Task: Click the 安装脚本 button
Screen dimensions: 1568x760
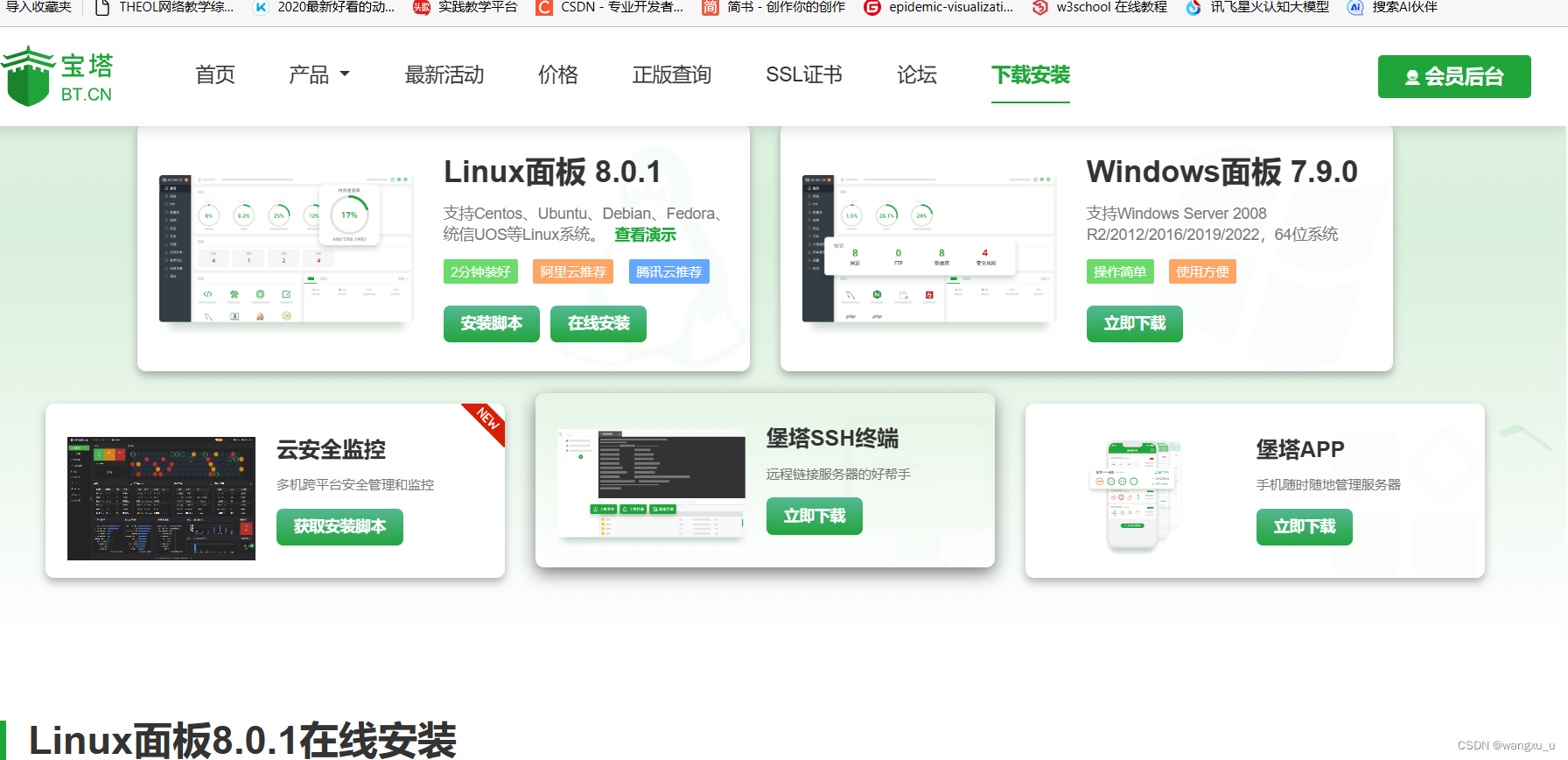Action: click(492, 324)
